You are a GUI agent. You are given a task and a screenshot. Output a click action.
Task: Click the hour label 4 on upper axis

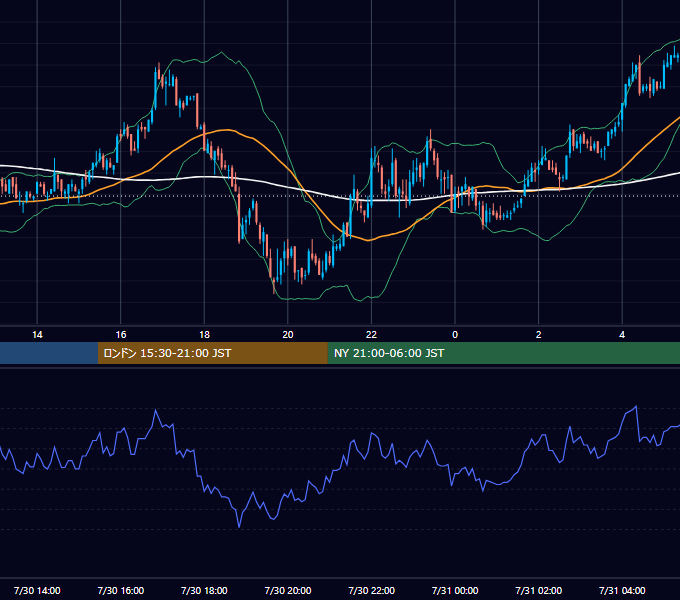pyautogui.click(x=622, y=335)
